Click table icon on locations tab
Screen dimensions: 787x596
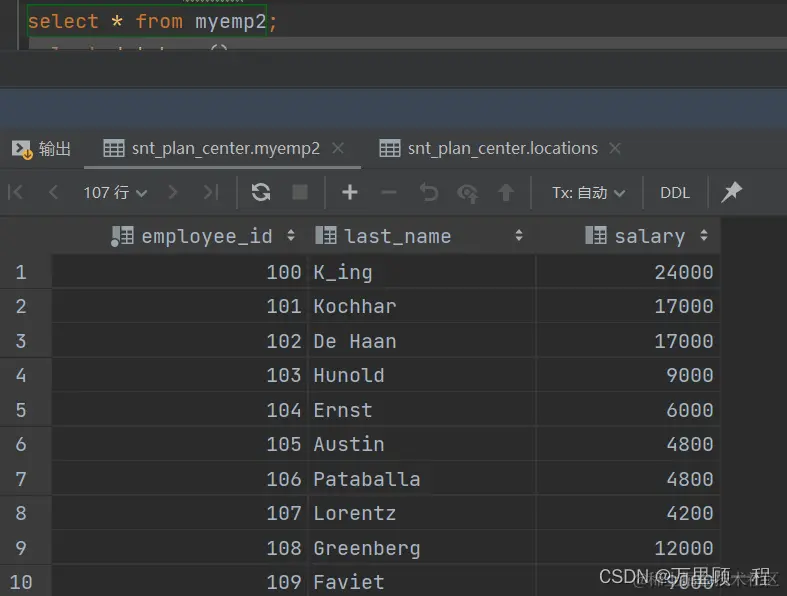pyautogui.click(x=389, y=148)
